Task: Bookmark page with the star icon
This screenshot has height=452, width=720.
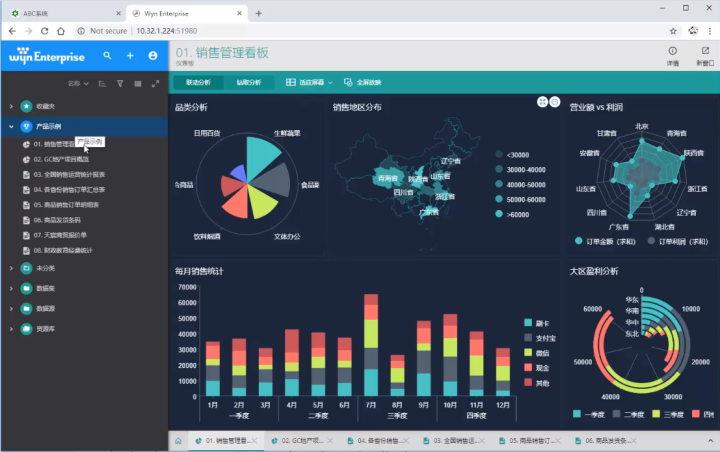Action: pyautogui.click(x=673, y=31)
